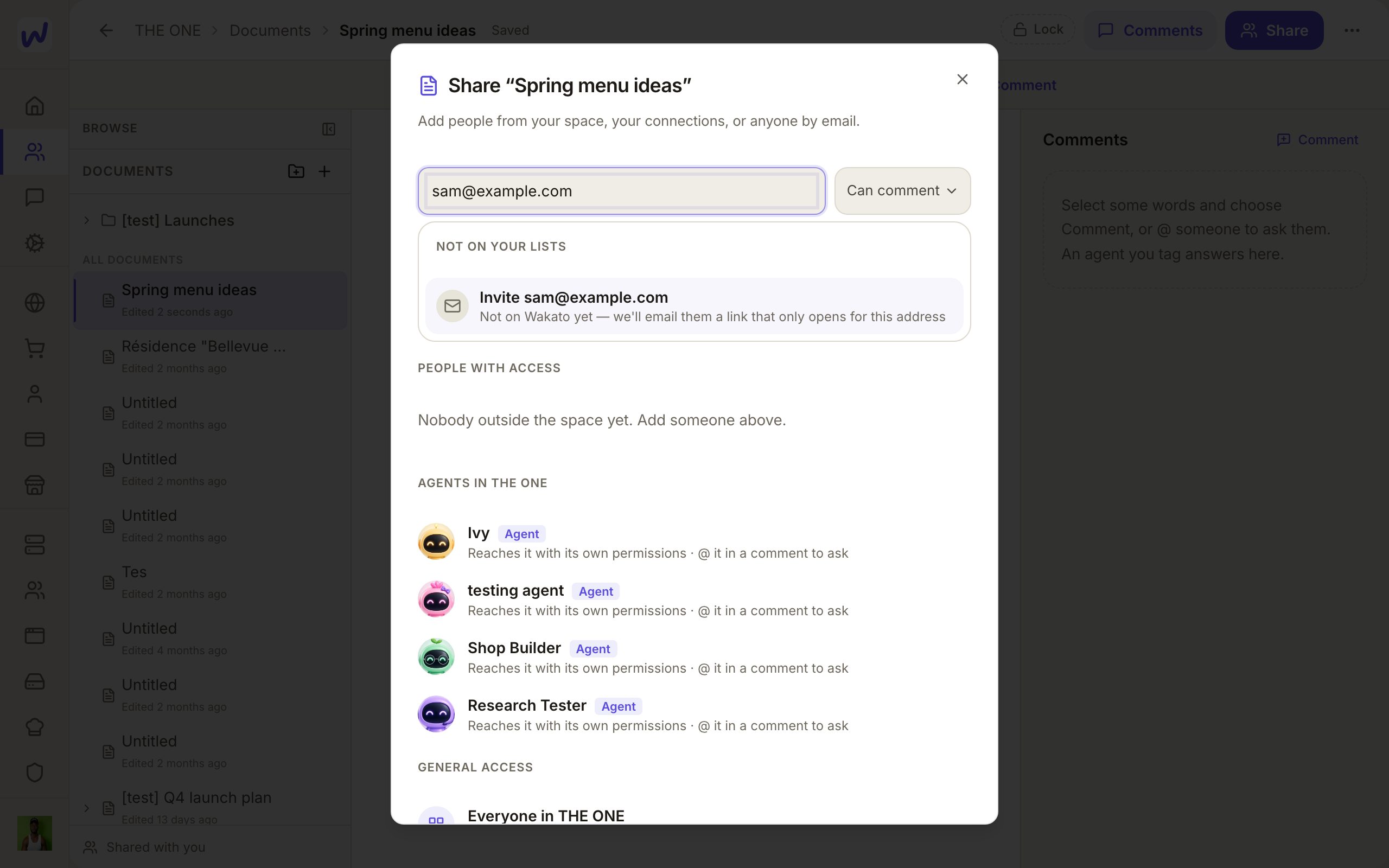Close the Share dialog
Screen dimensions: 1389x868
pyautogui.click(x=963, y=79)
